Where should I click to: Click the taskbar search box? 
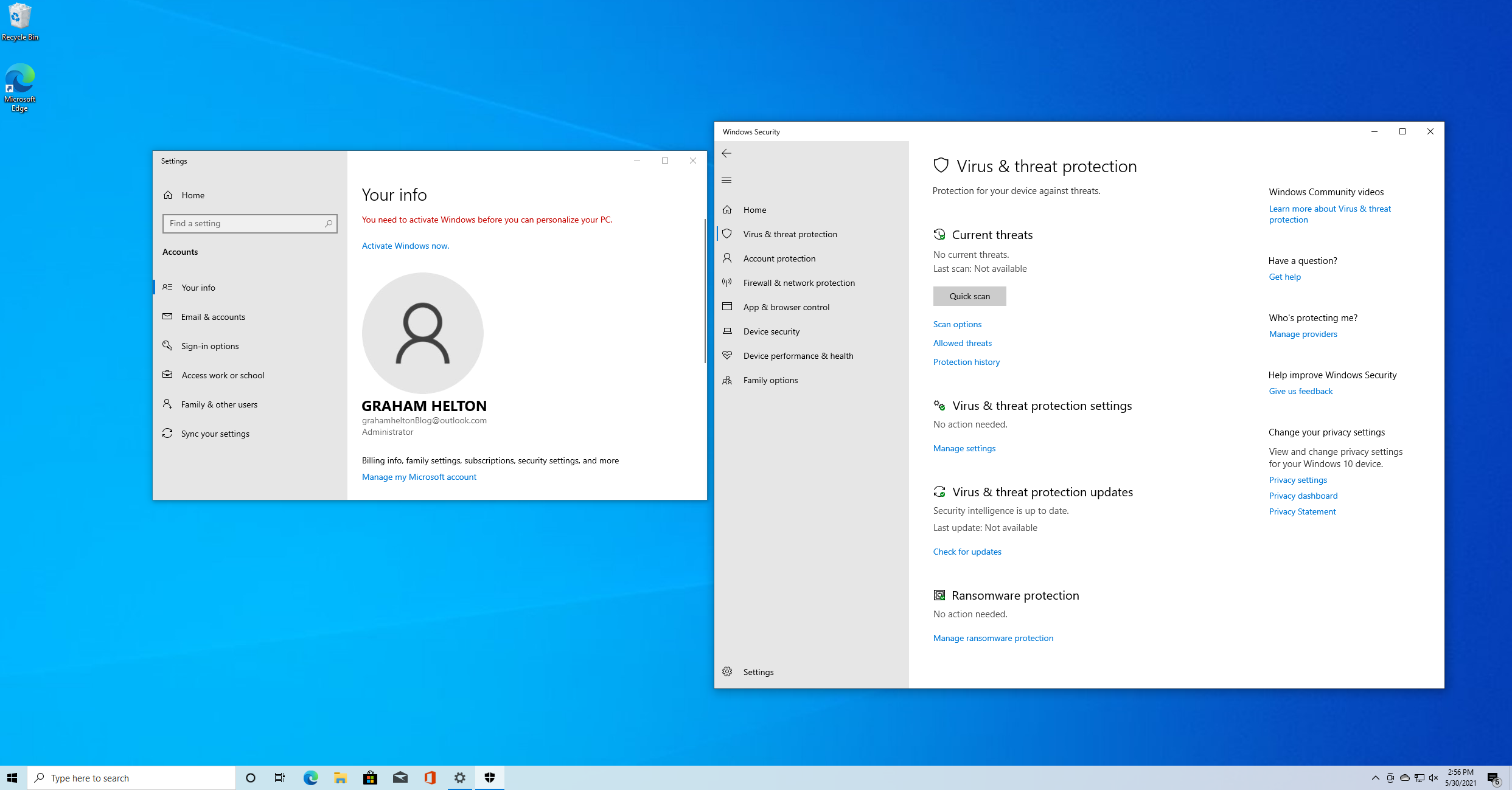tap(131, 778)
